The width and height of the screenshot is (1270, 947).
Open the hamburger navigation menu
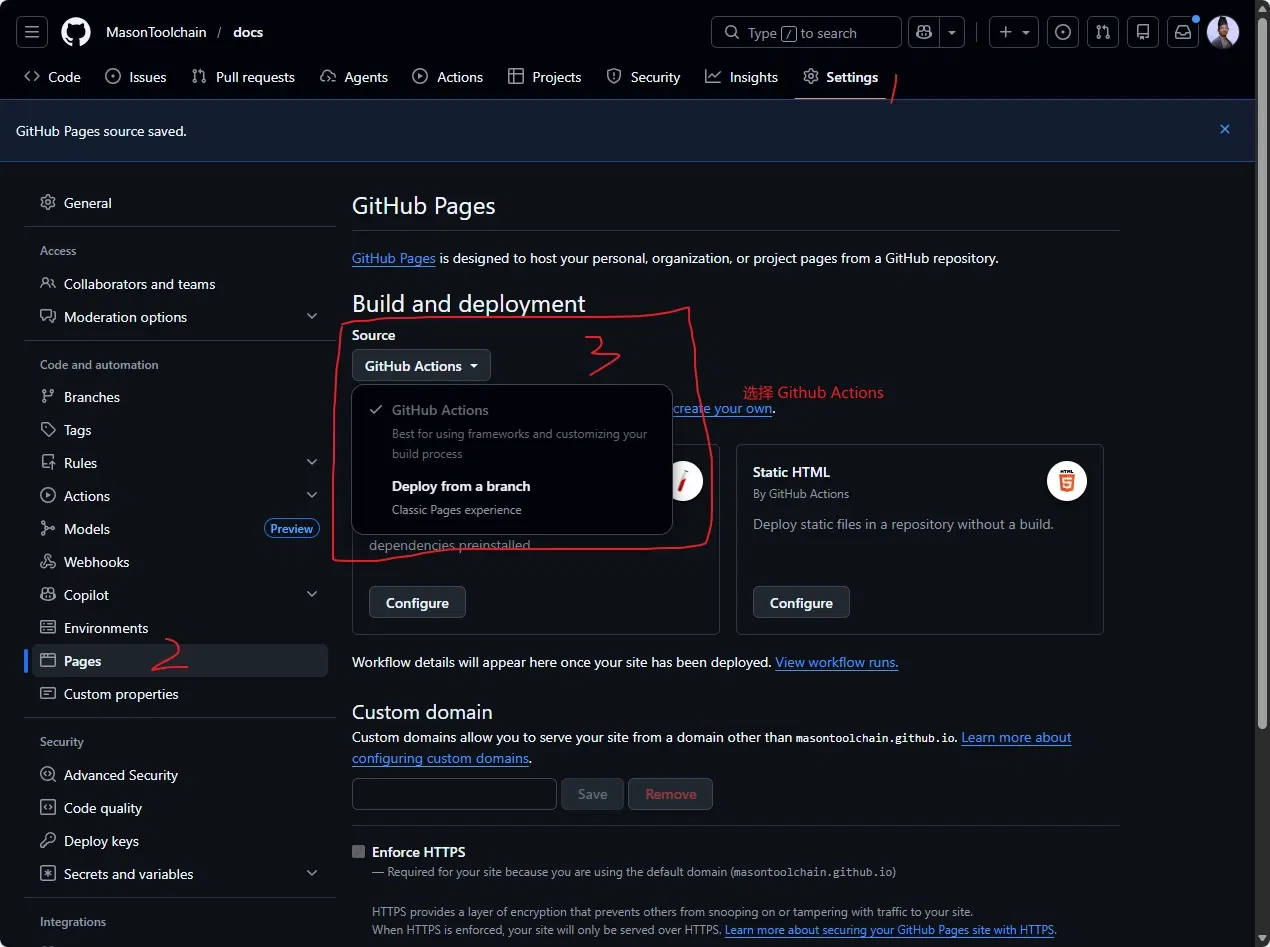coord(32,32)
